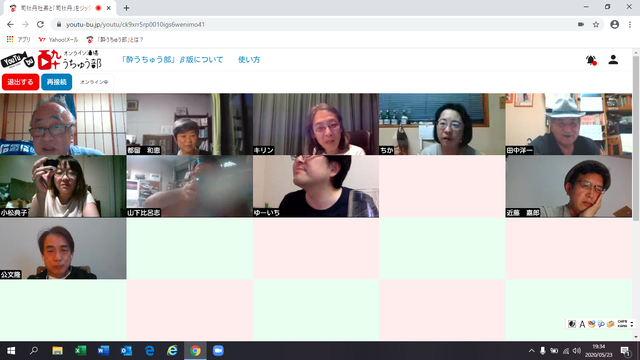
Task: Select 近藤 嘉郎 video tile
Action: point(569,186)
